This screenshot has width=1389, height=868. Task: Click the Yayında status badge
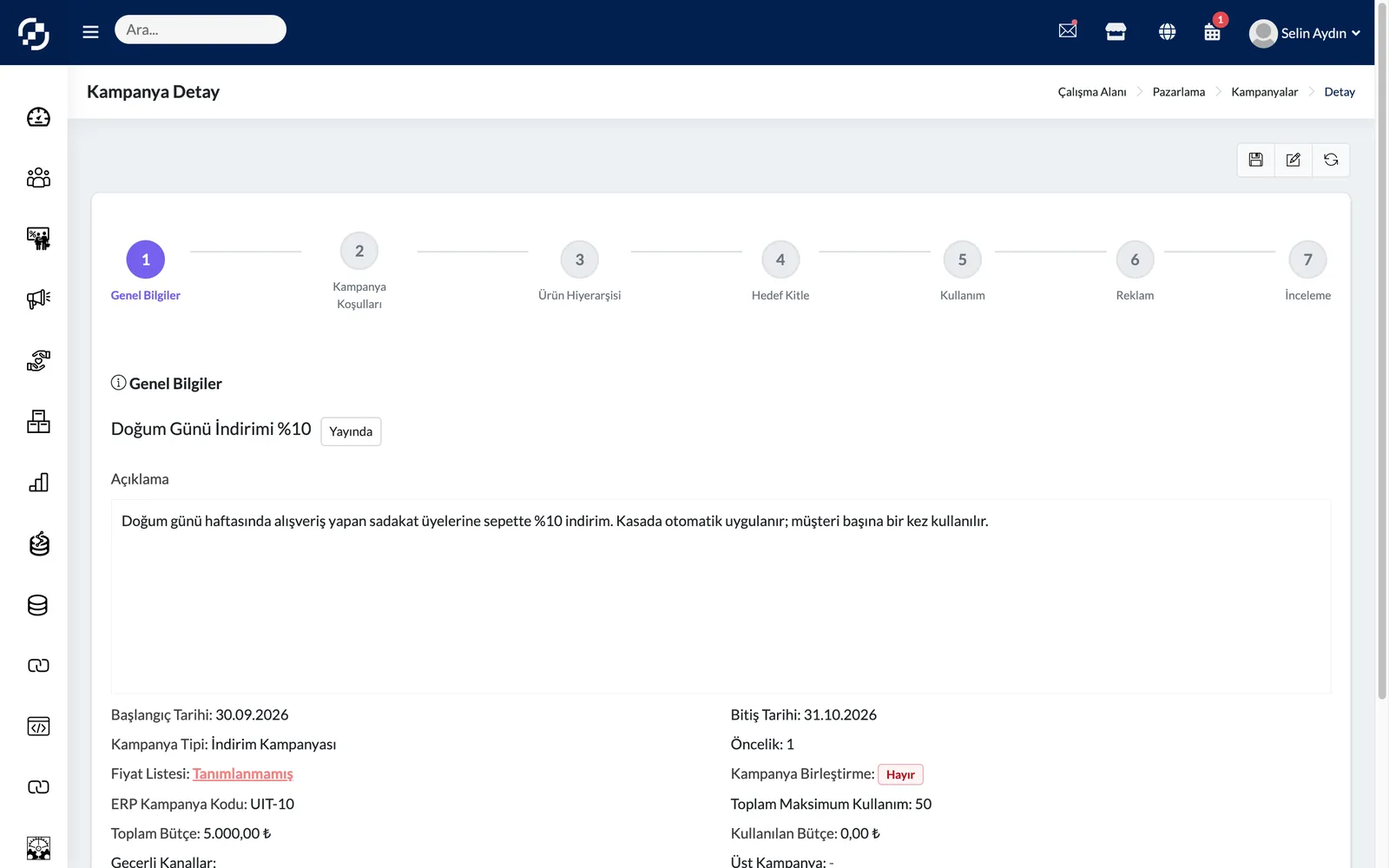click(351, 431)
